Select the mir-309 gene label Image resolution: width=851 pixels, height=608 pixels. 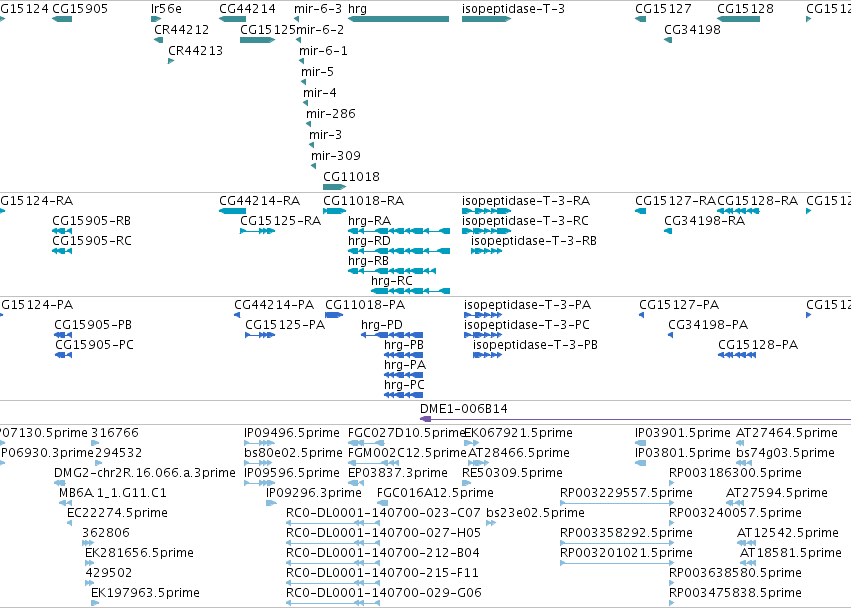pyautogui.click(x=335, y=156)
